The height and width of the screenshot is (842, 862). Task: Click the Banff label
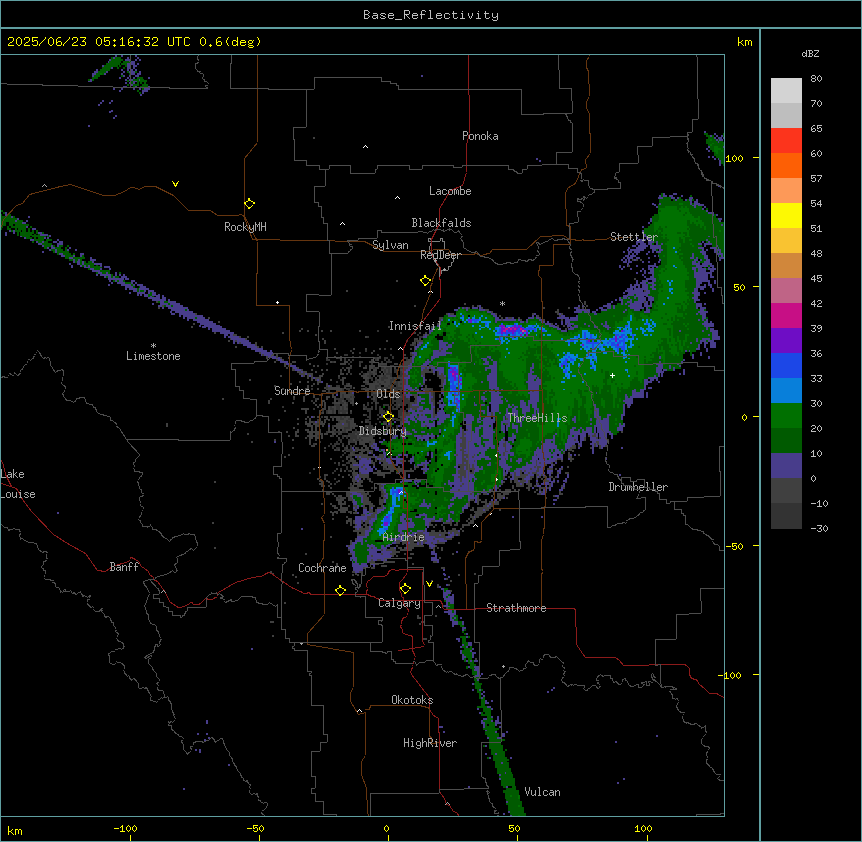click(x=124, y=567)
